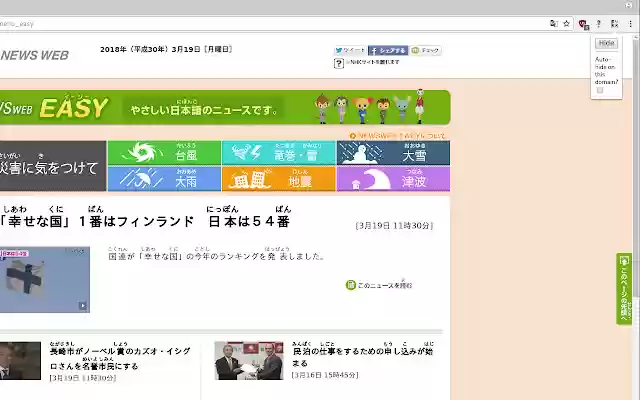The height and width of the screenshot is (400, 640).
Task: Bookmark this page with the star icon
Action: (566, 24)
